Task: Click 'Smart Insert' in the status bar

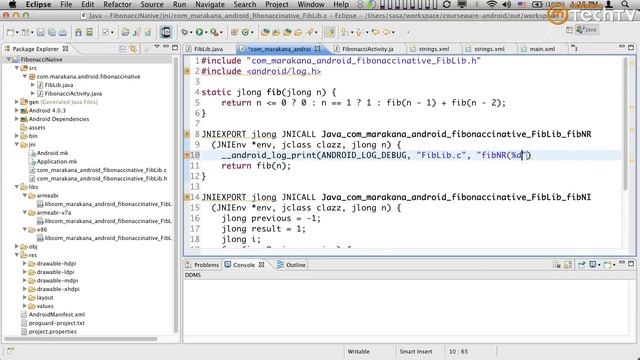Action: click(x=416, y=351)
